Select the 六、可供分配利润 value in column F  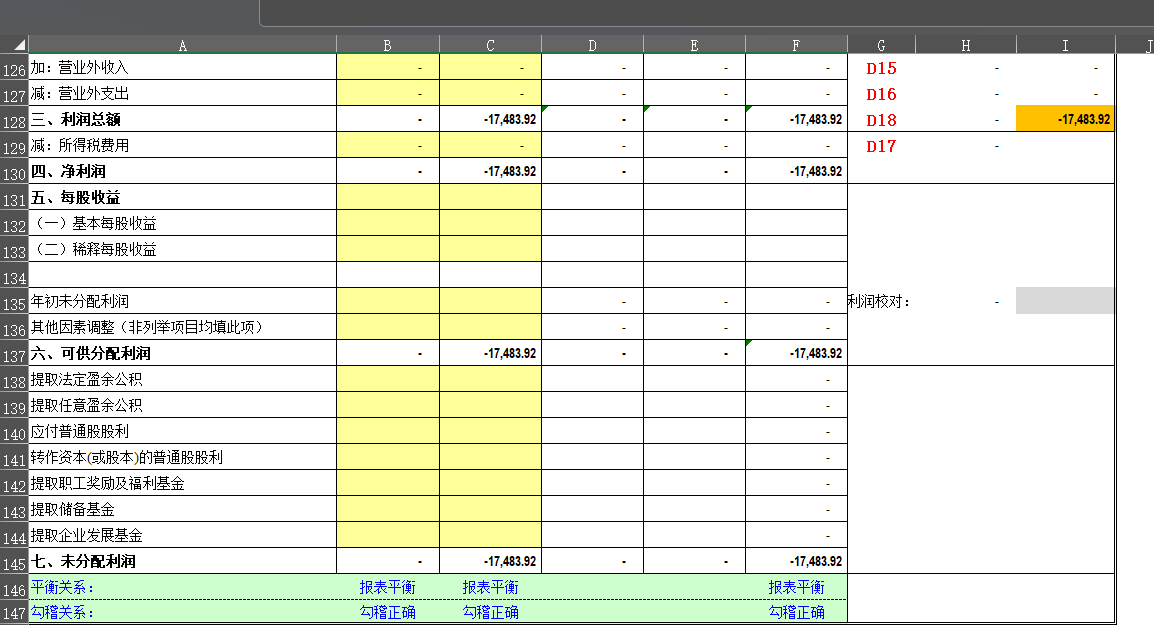coord(796,353)
